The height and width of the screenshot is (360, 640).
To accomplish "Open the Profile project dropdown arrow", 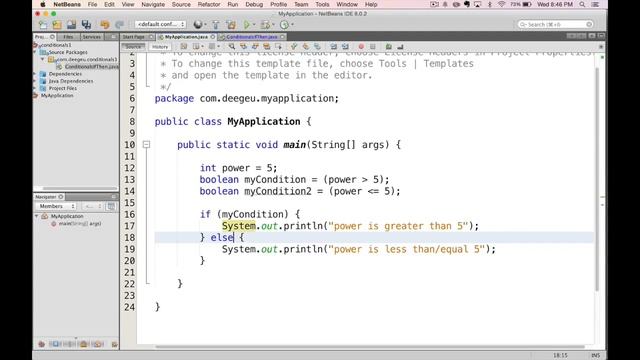I will [x=292, y=25].
